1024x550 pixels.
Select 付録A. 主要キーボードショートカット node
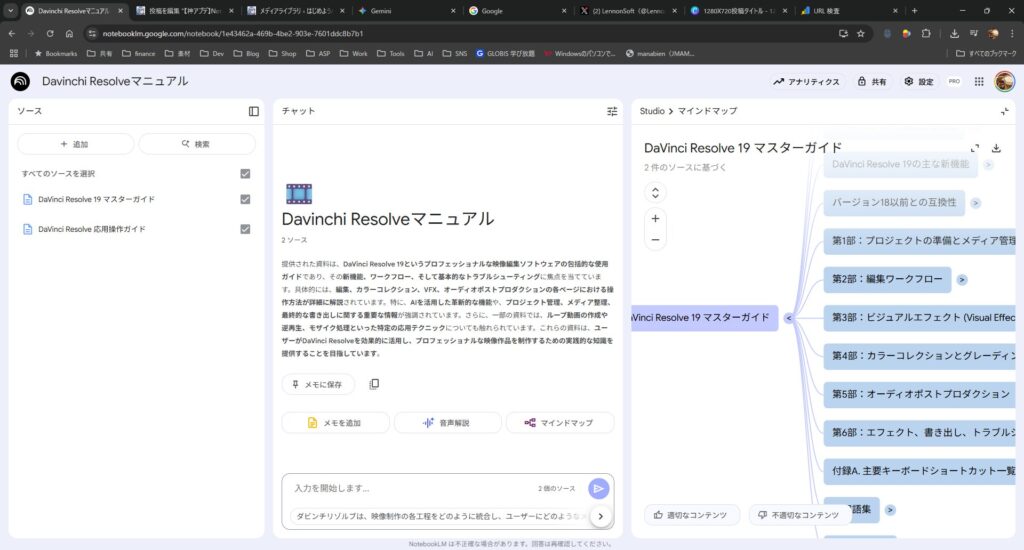coord(920,471)
